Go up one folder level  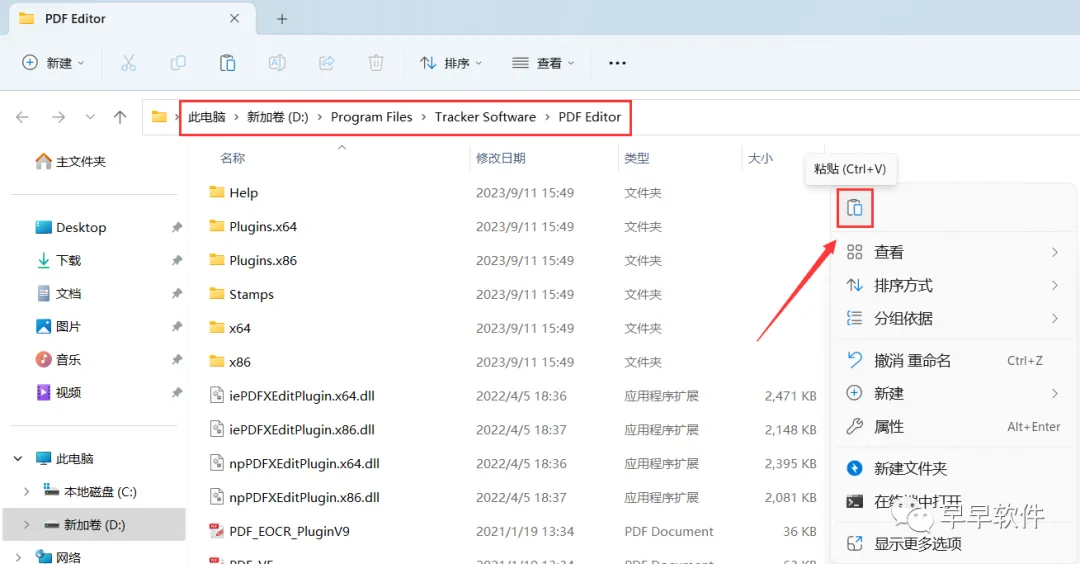coord(120,117)
